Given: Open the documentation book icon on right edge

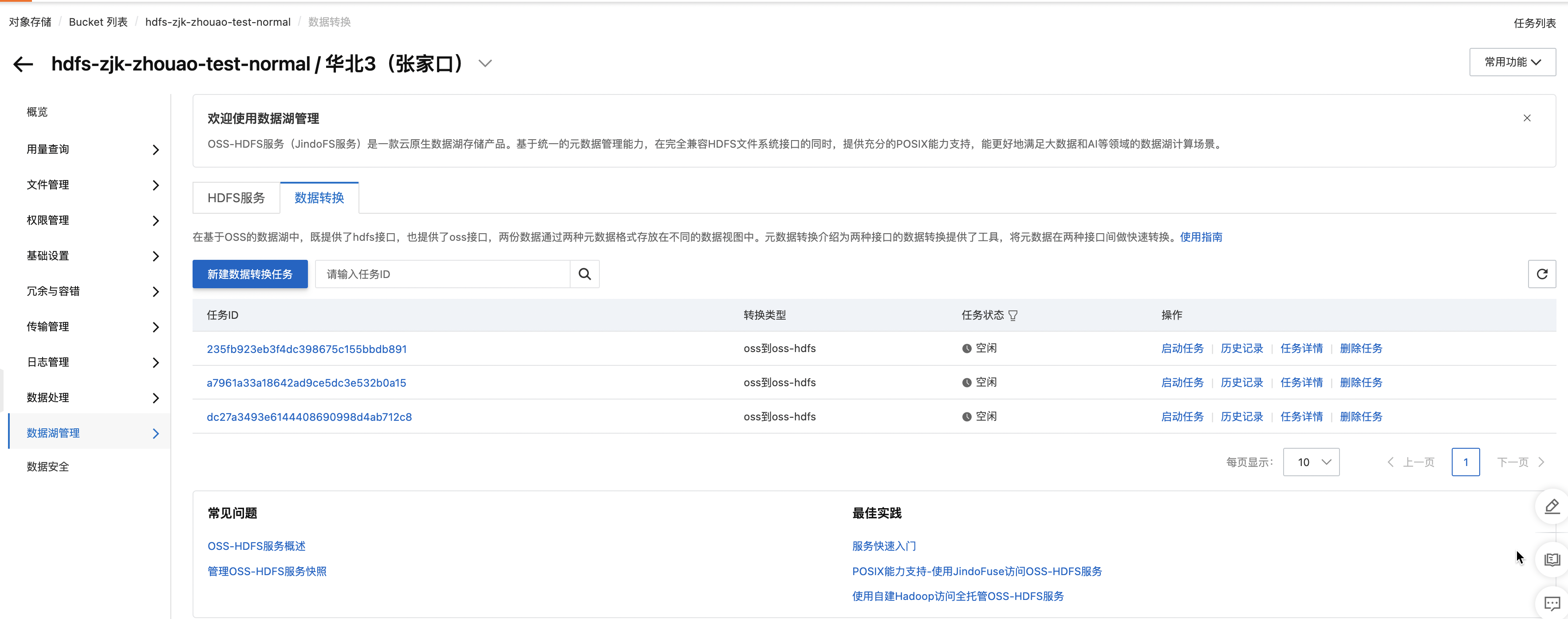Looking at the screenshot, I should 1553,560.
